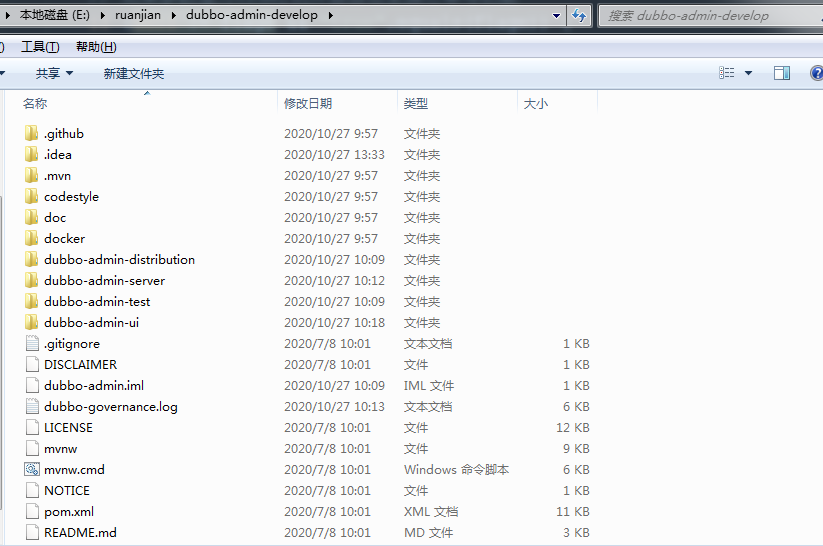
Task: Select the dubbo-admin-server folder icon
Action: click(31, 280)
